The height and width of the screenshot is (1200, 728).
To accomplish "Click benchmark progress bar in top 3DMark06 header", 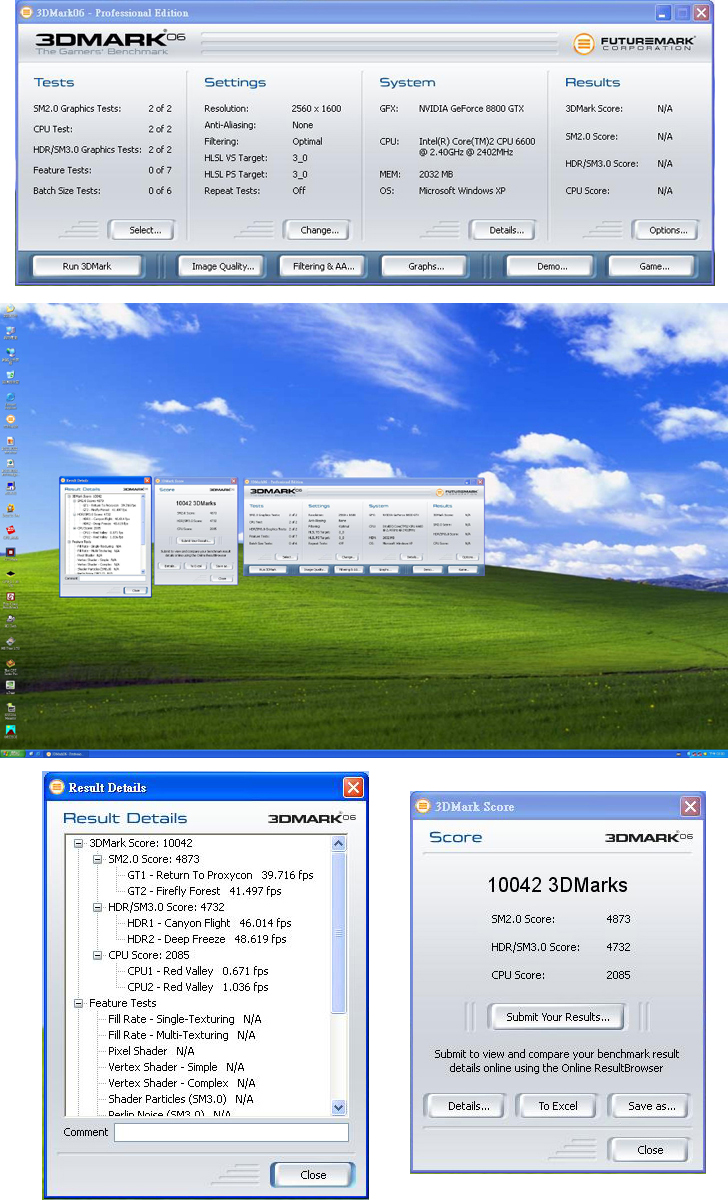I will pos(378,44).
